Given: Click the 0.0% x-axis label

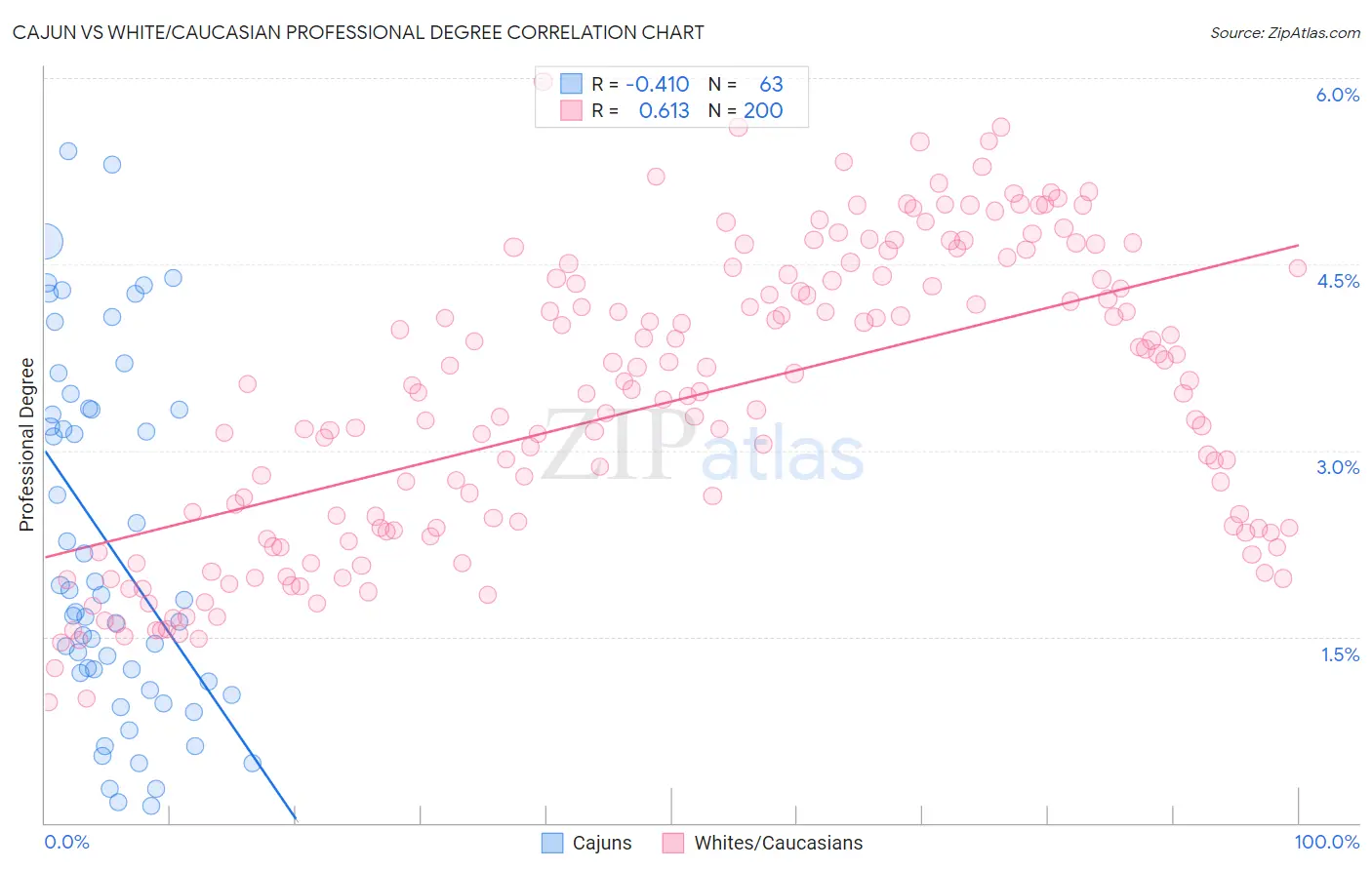Looking at the screenshot, I should pyautogui.click(x=66, y=842).
